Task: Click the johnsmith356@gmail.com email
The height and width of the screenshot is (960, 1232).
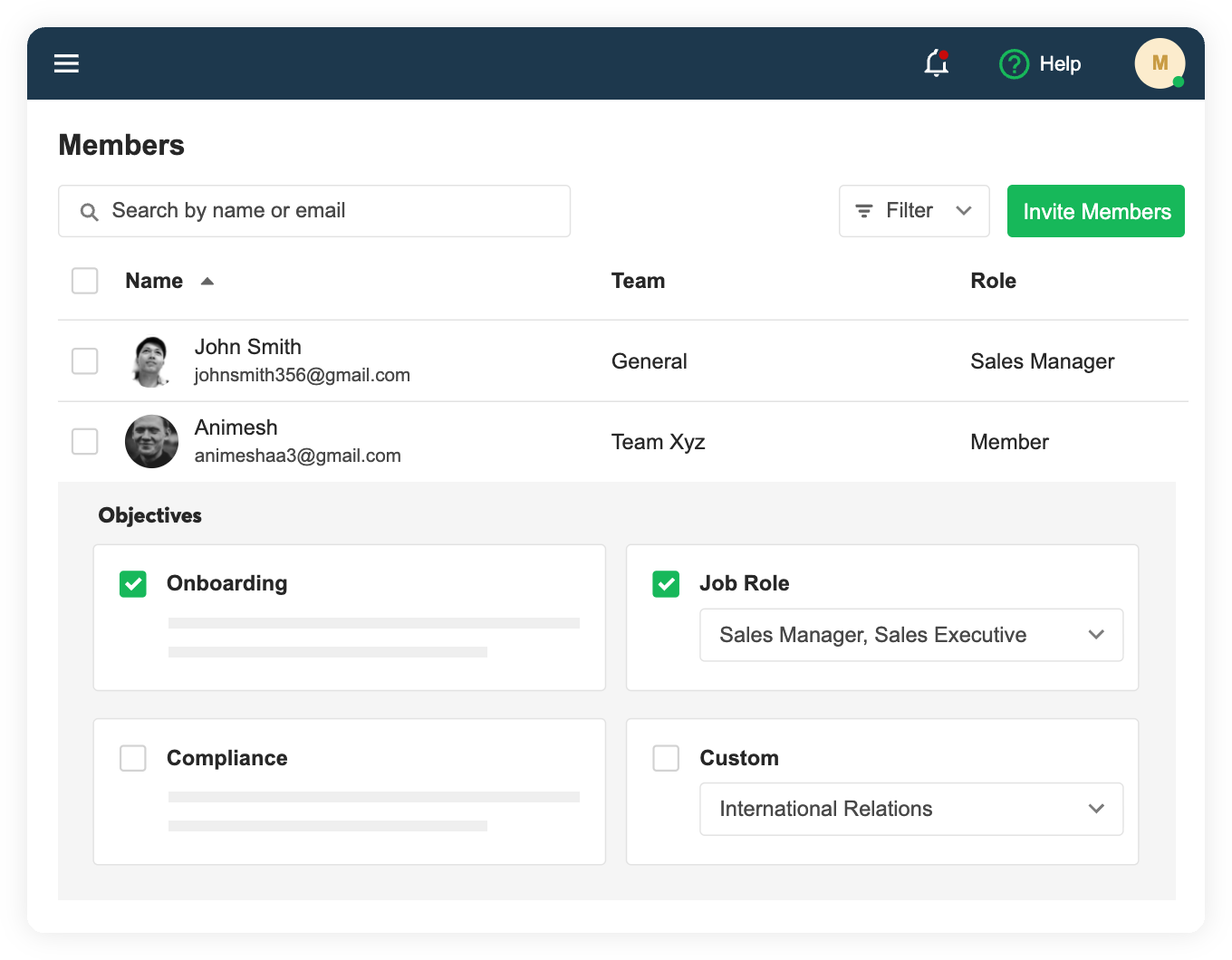Action: (303, 375)
